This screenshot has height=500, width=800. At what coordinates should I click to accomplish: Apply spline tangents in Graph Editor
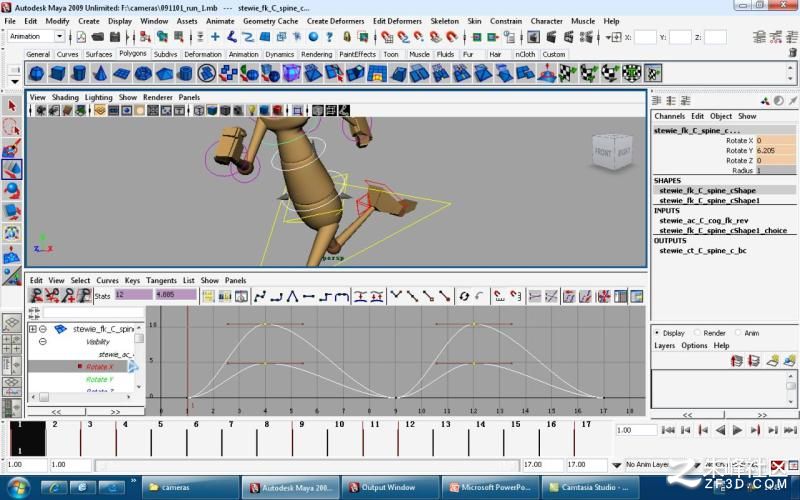(260, 296)
